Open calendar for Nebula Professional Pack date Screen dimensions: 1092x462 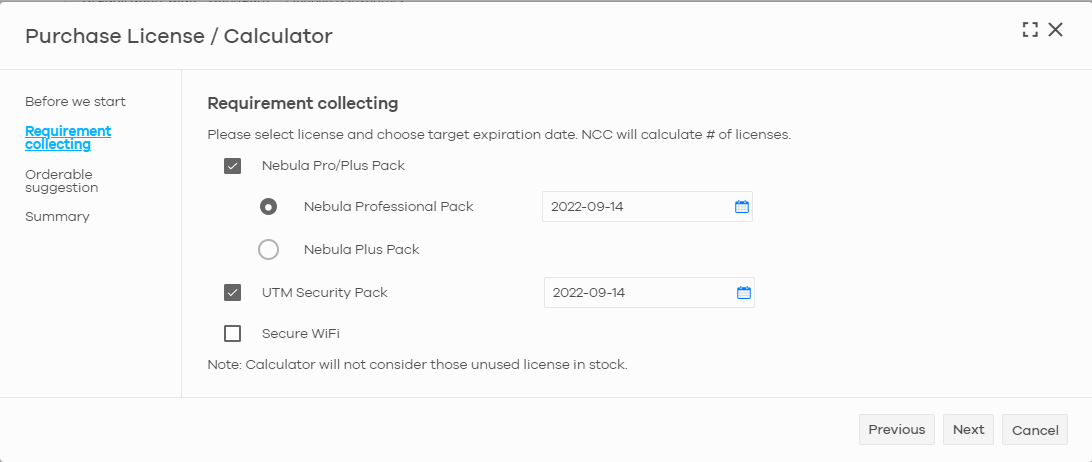click(742, 207)
